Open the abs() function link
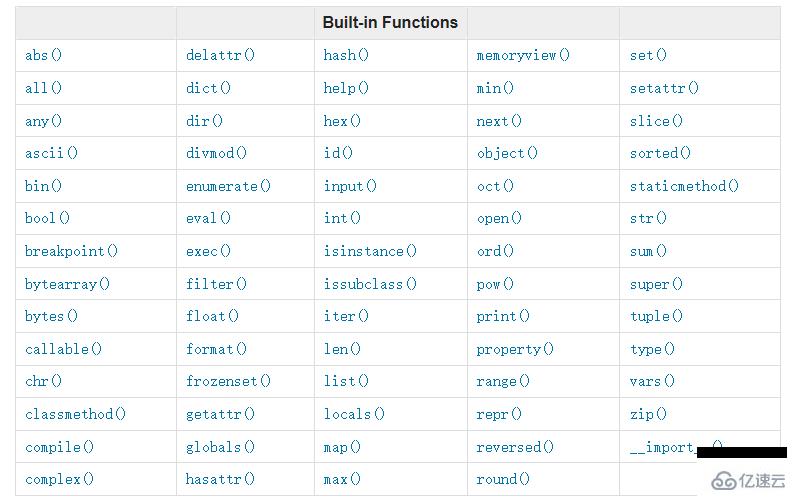Screen dimensions: 797x502 [x=43, y=55]
